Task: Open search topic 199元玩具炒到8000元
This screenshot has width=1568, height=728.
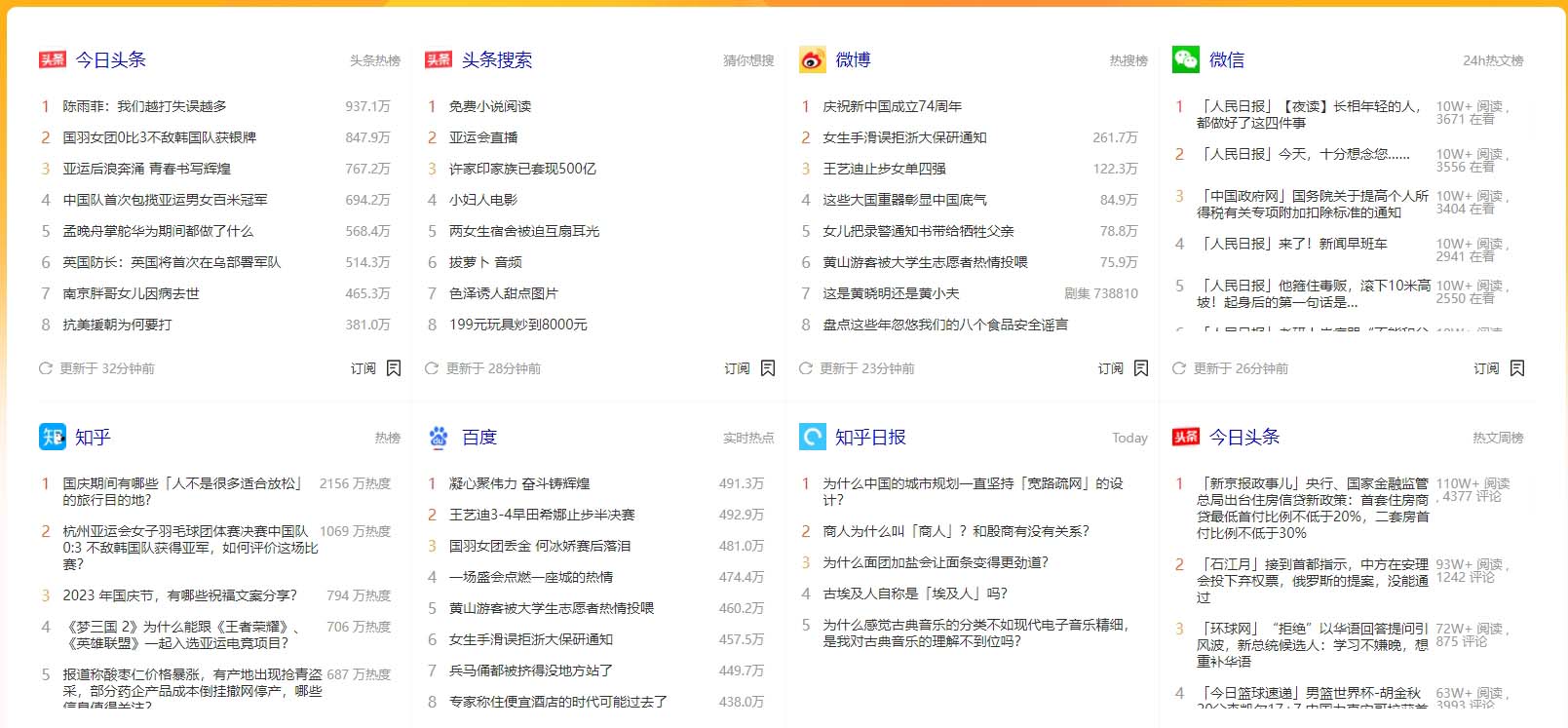Action: [518, 325]
